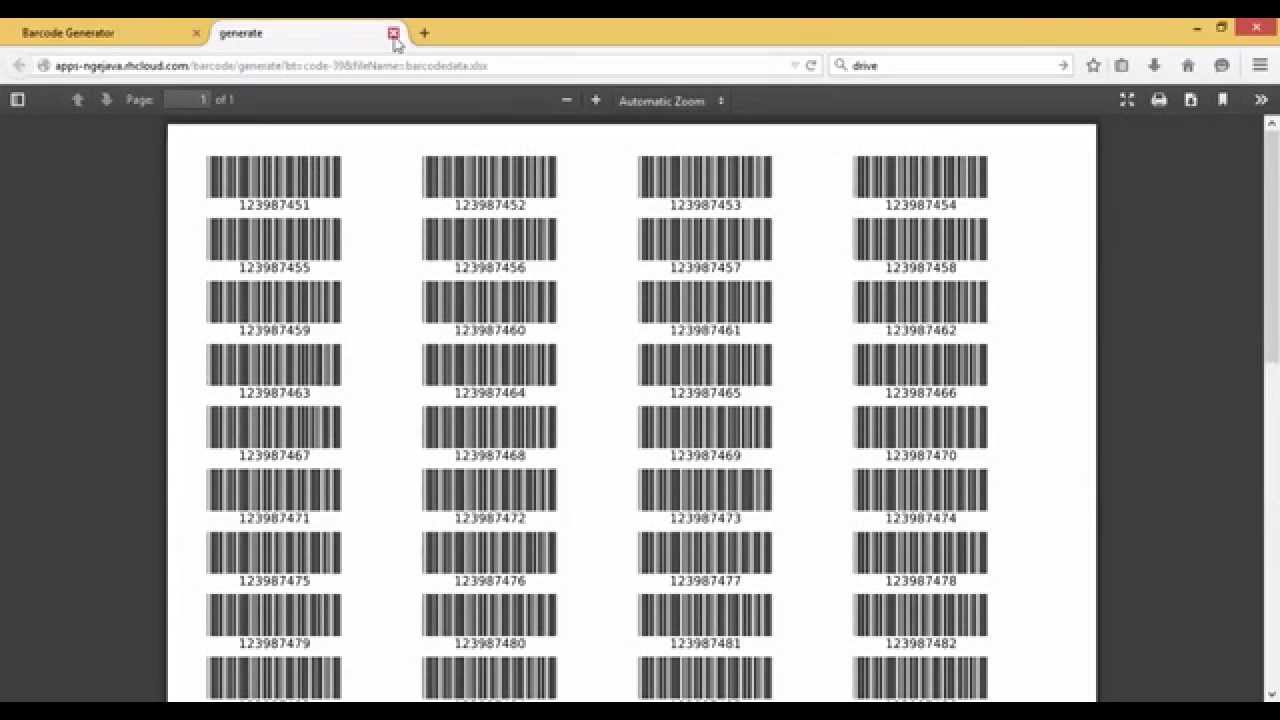This screenshot has height=720, width=1280.
Task: Zoom in with the plus button
Action: pos(596,100)
